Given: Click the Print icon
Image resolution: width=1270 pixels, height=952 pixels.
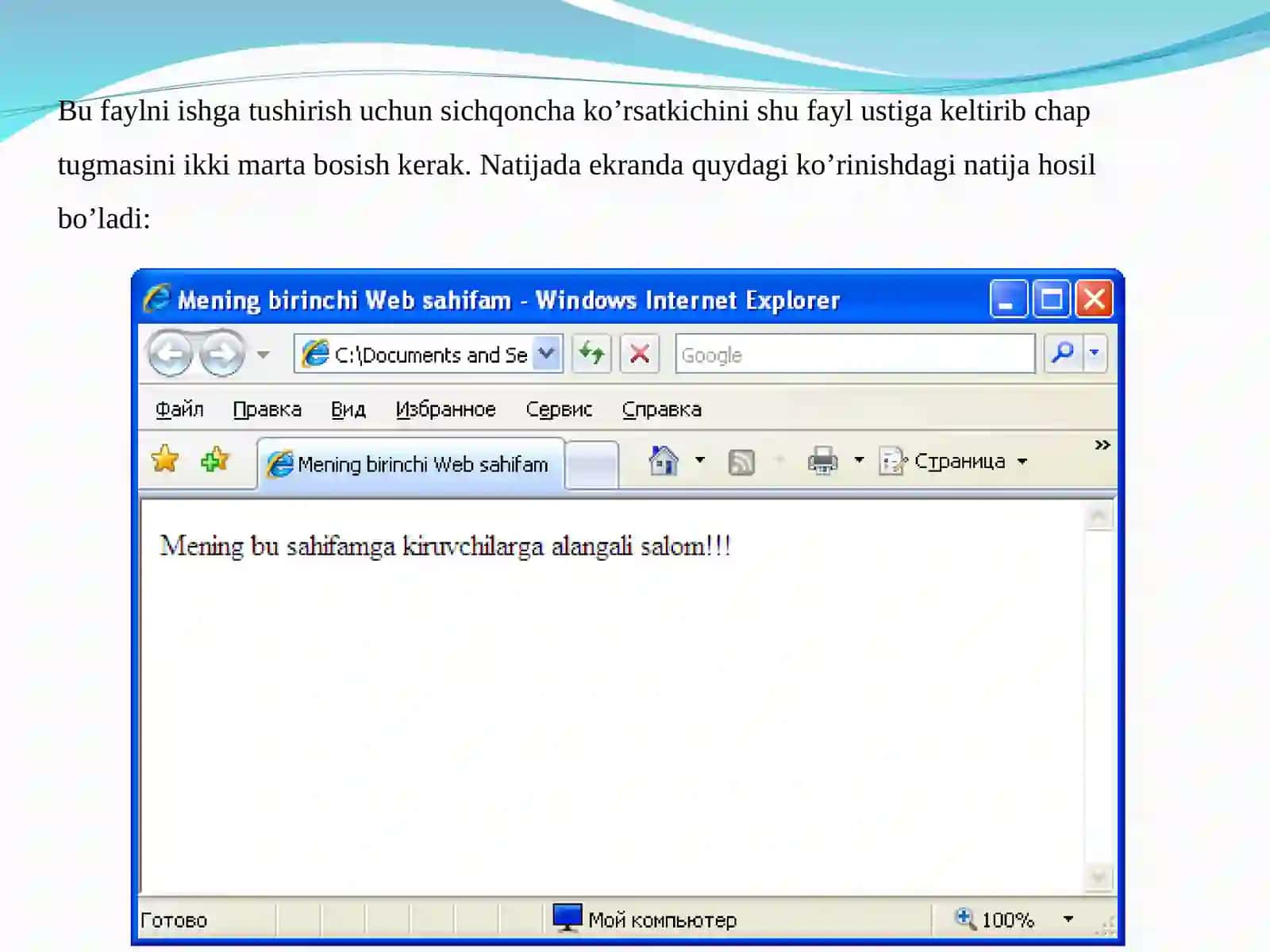Looking at the screenshot, I should tap(822, 461).
